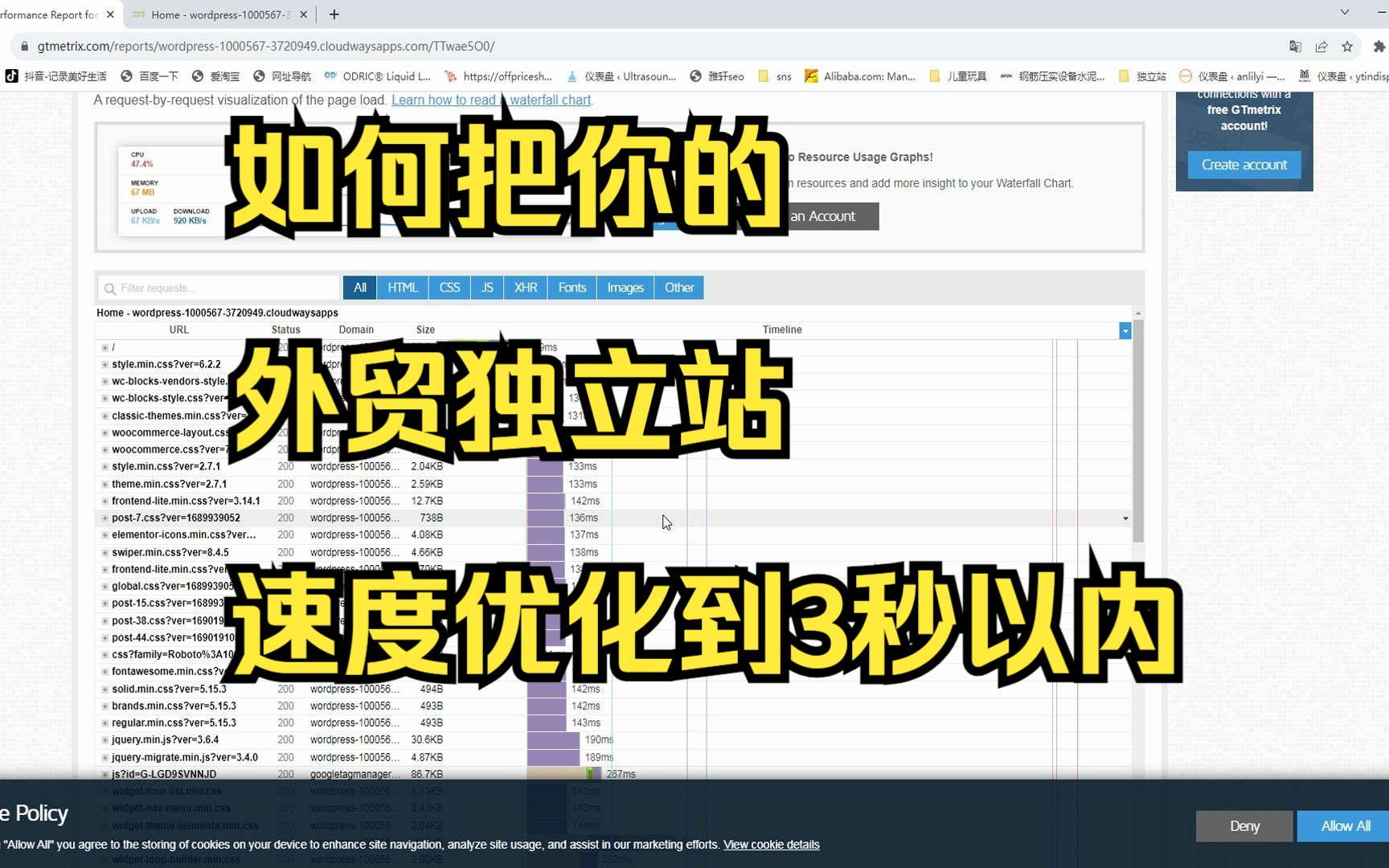Open the tab search chevron in title bar

point(1345,12)
